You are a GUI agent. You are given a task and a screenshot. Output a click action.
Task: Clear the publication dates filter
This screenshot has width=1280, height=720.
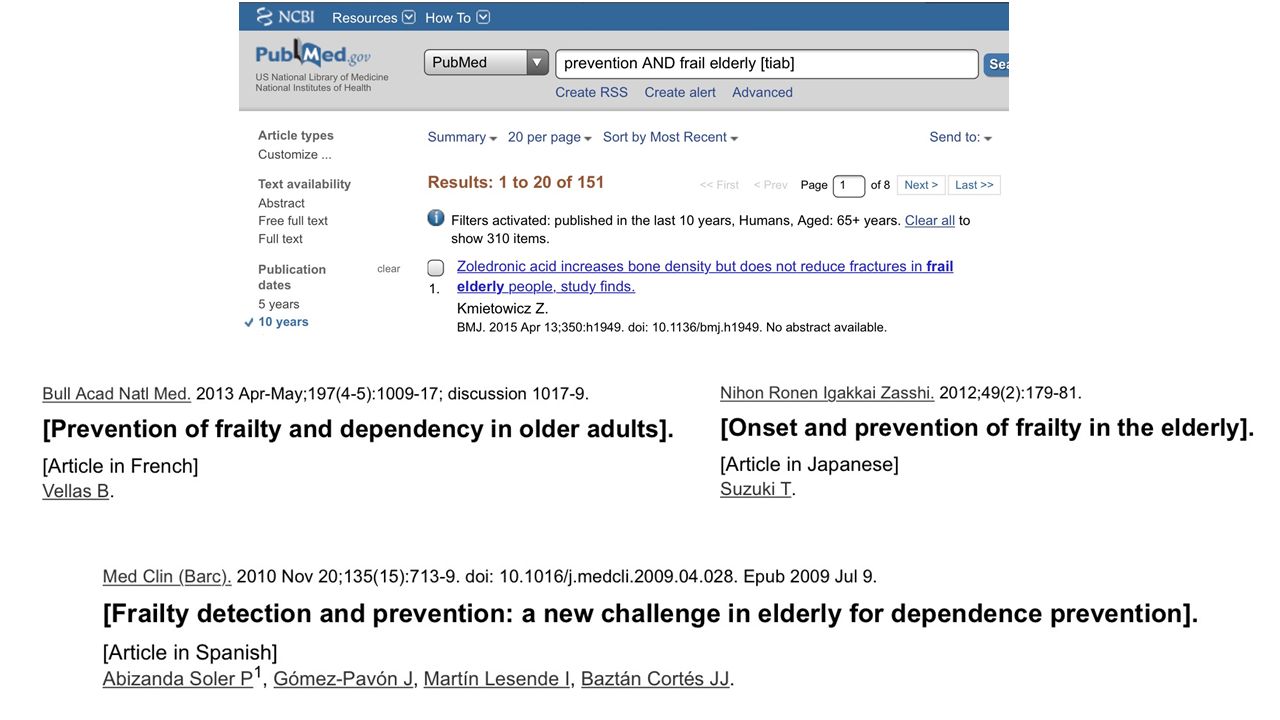[388, 269]
